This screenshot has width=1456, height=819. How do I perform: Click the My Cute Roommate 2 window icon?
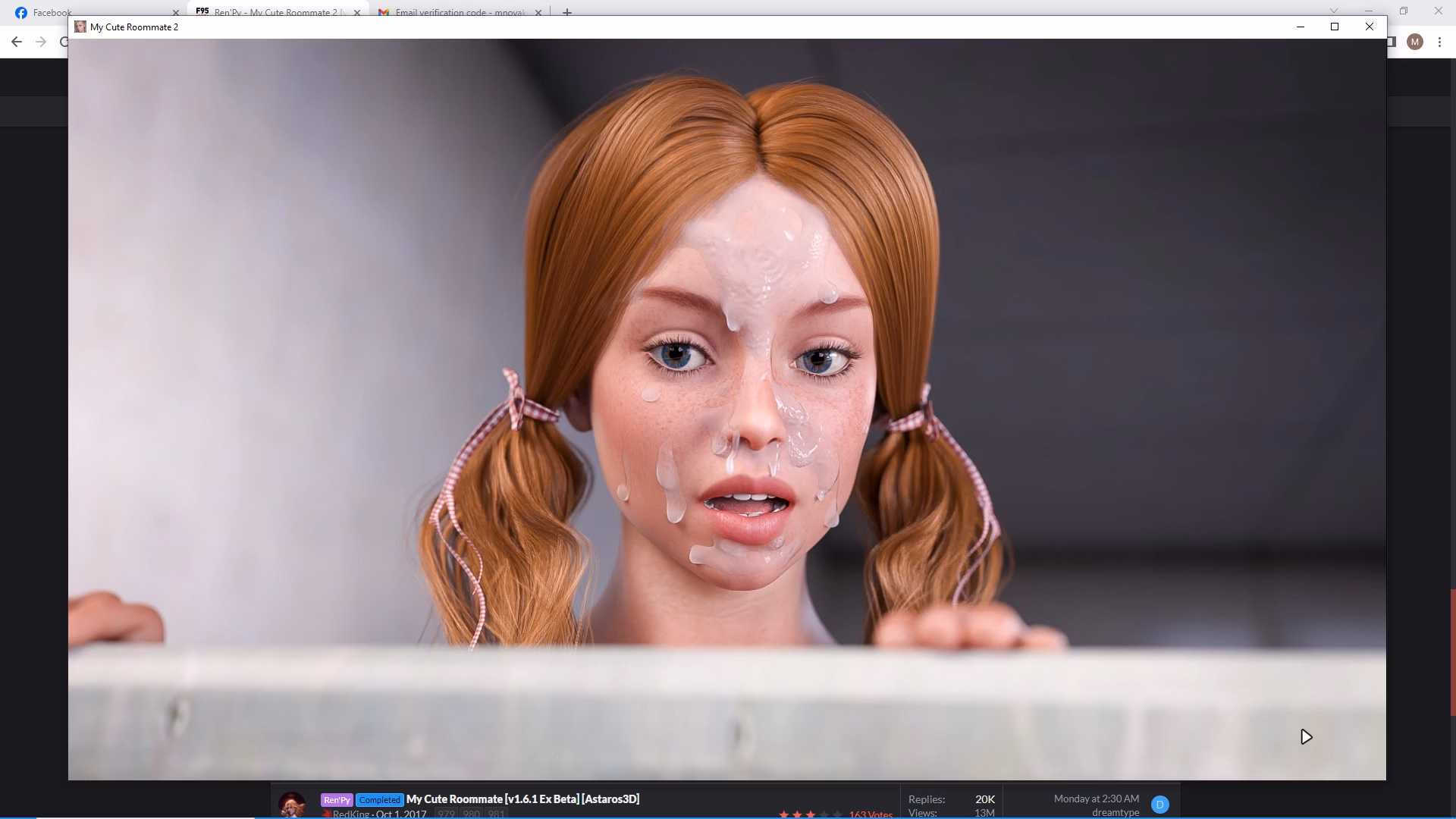click(80, 27)
